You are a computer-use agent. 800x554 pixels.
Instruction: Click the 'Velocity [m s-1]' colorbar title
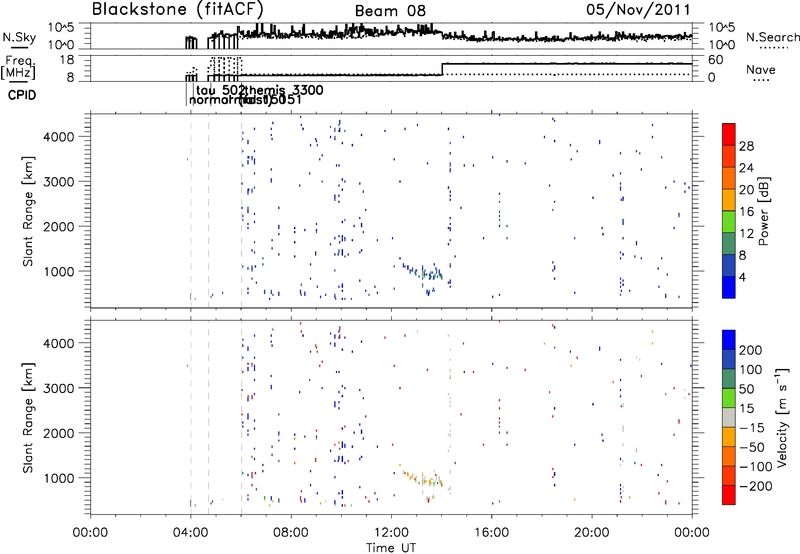click(783, 417)
